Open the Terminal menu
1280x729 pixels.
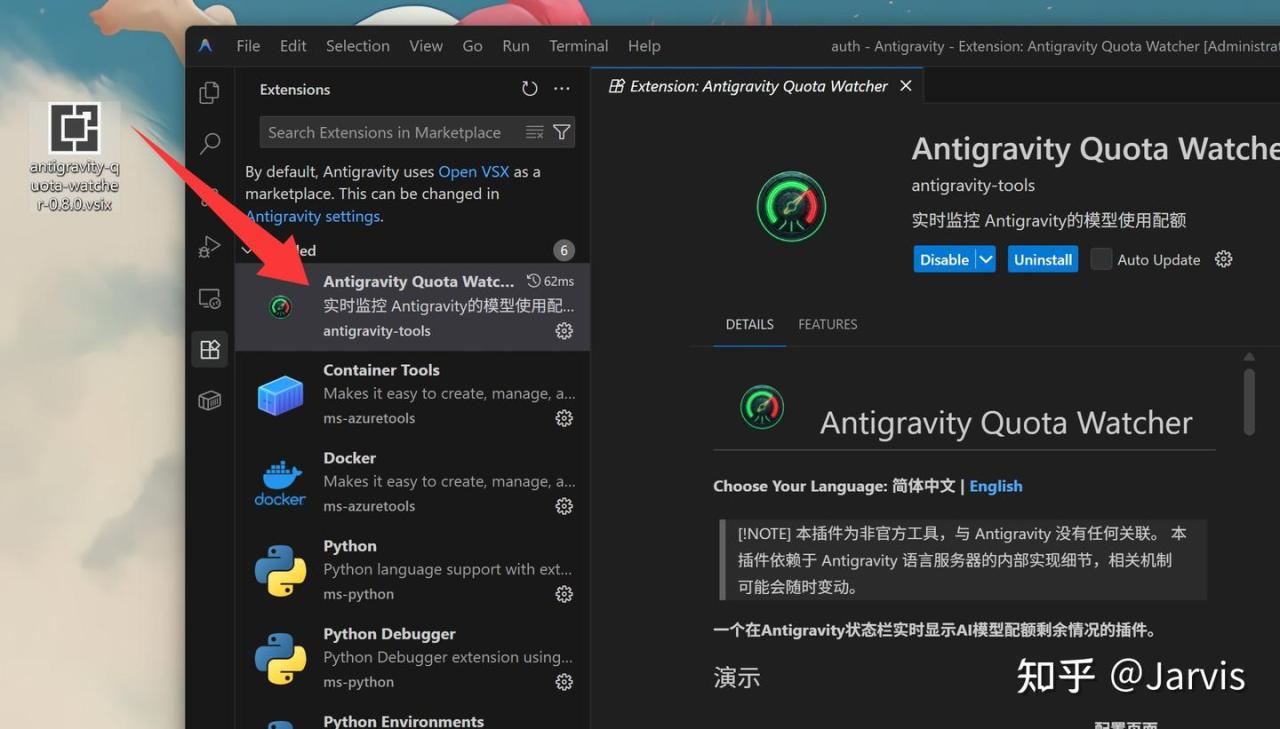click(578, 46)
